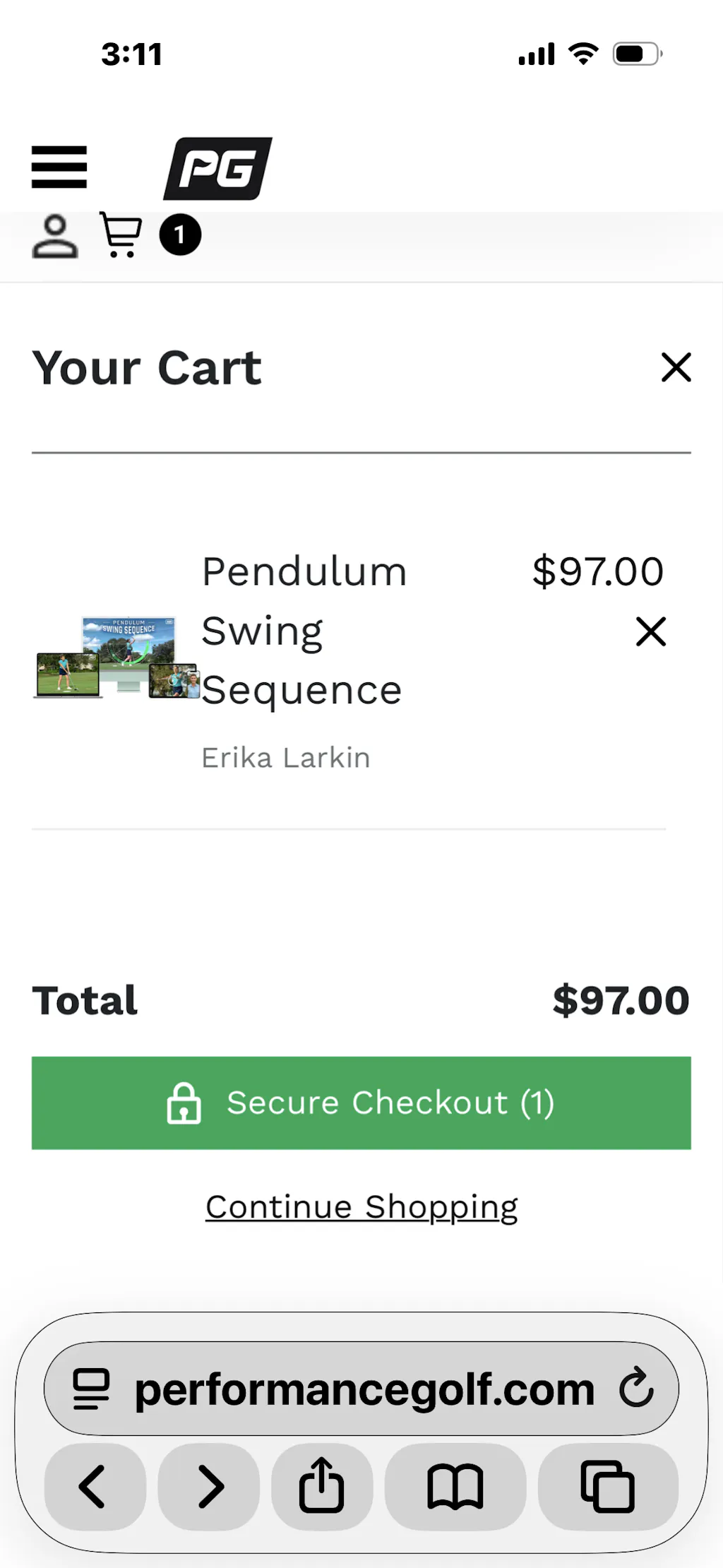The image size is (723, 1568).
Task: Open the Pendulum Swing Sequence product thumbnail
Action: click(116, 658)
